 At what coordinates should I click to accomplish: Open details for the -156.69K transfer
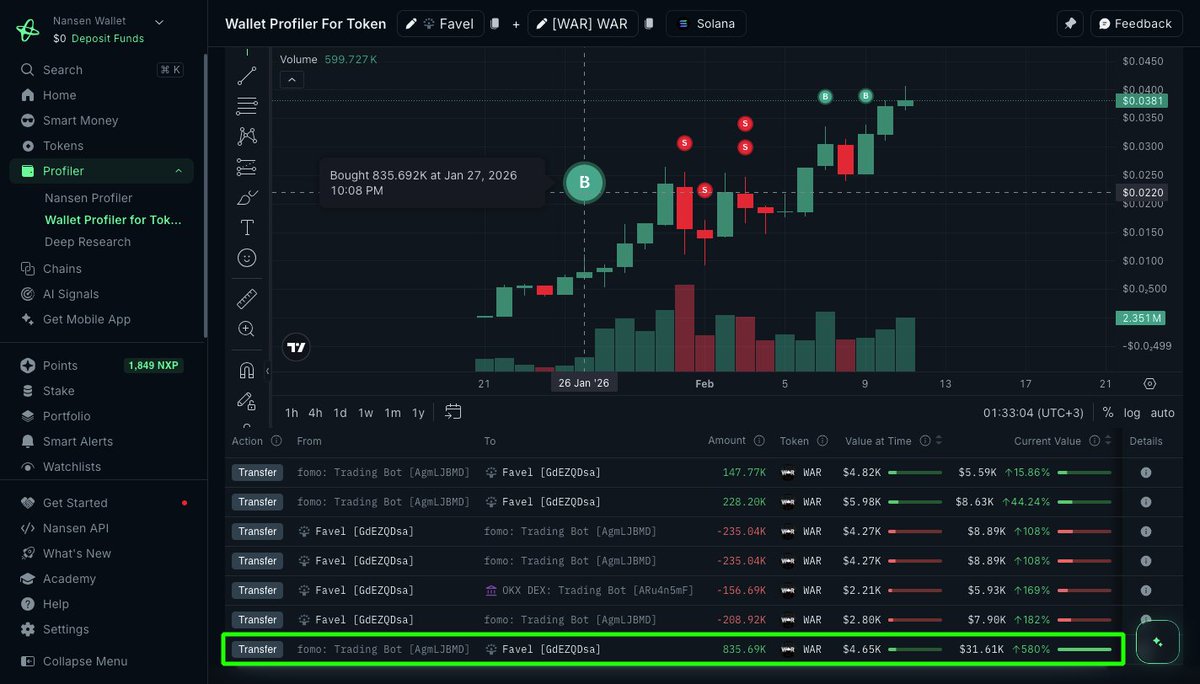click(x=1146, y=590)
